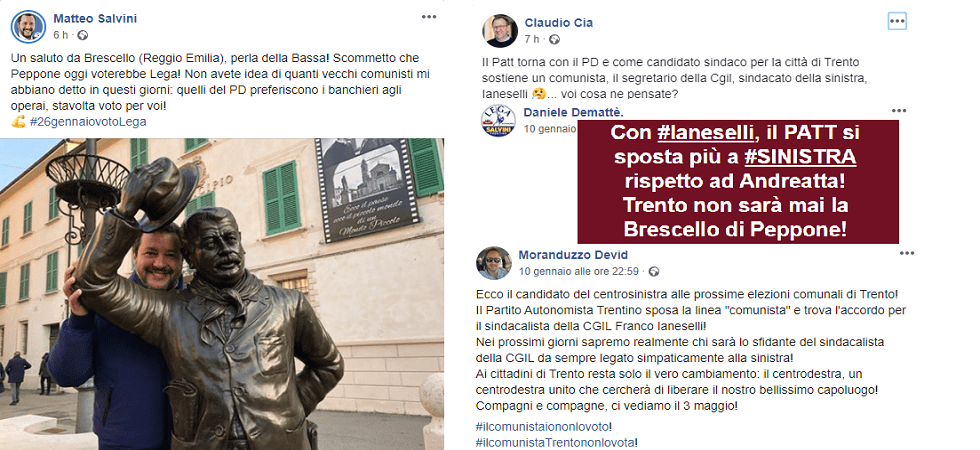Image resolution: width=980 pixels, height=450 pixels.
Task: Open the Claudio Cia name link
Action: point(559,23)
